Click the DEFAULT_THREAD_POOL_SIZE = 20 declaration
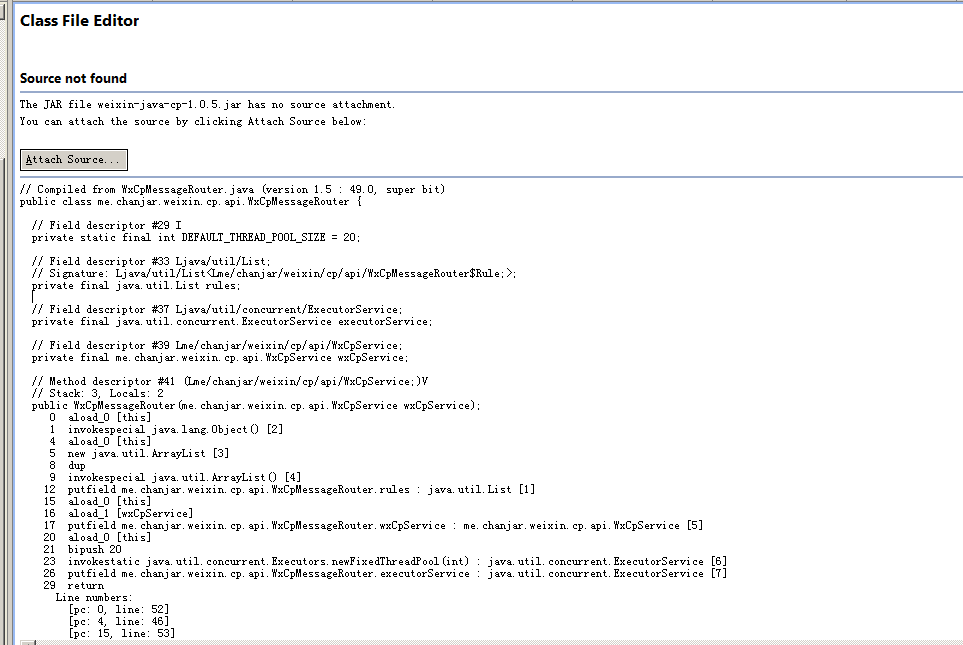The width and height of the screenshot is (963, 645). pos(197,237)
